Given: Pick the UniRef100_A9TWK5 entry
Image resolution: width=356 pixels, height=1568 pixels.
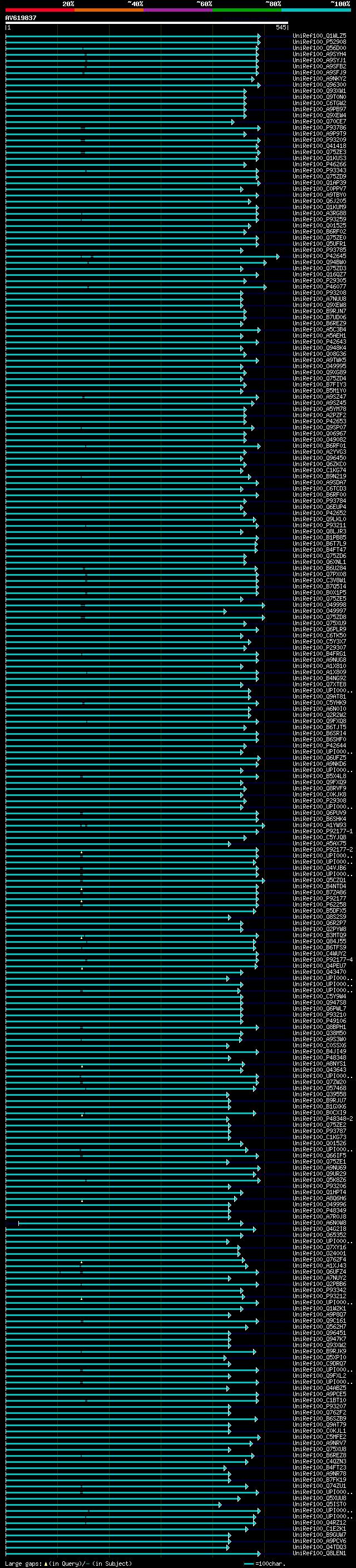Looking at the screenshot, I should (319, 360).
